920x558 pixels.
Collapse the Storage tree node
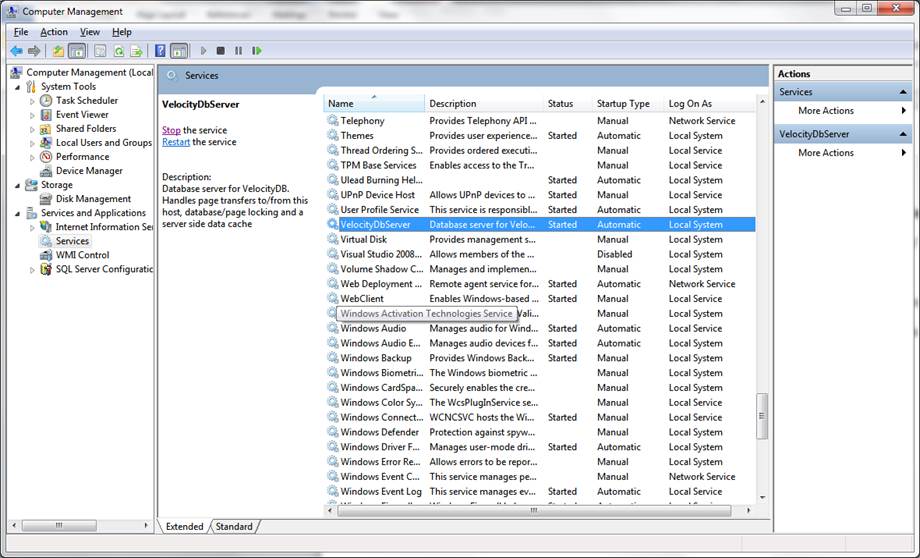click(x=18, y=185)
